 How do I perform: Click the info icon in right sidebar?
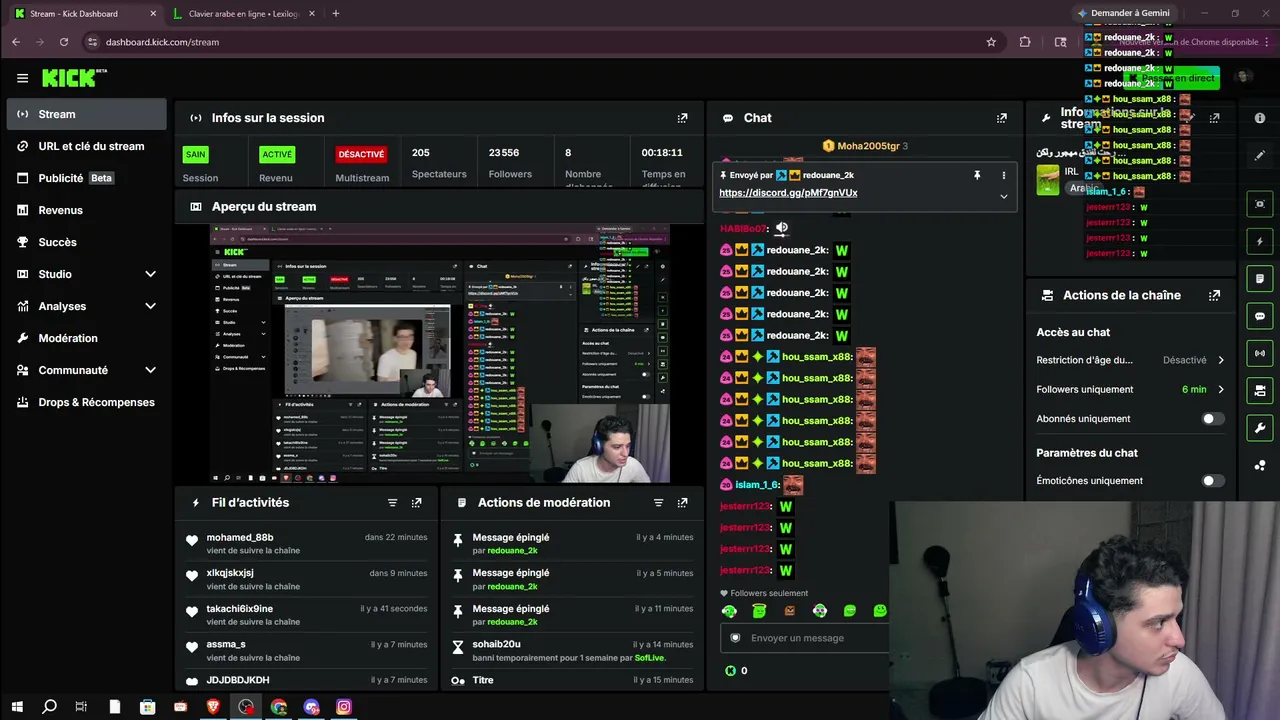(1260, 118)
